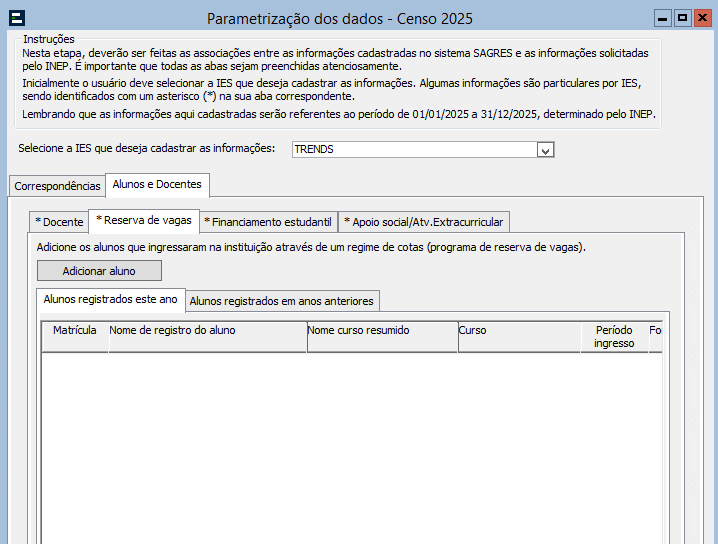Select the Alunos e Docentes tab
Image resolution: width=718 pixels, height=544 pixels.
click(157, 185)
